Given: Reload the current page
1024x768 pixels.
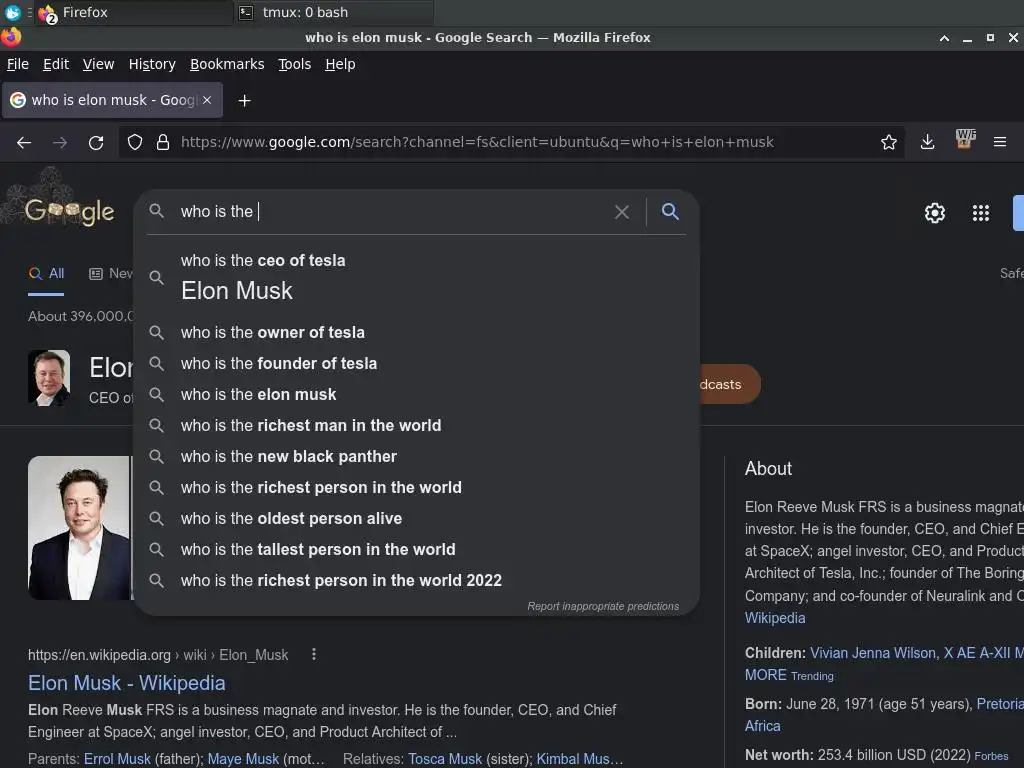Looking at the screenshot, I should click(x=96, y=142).
